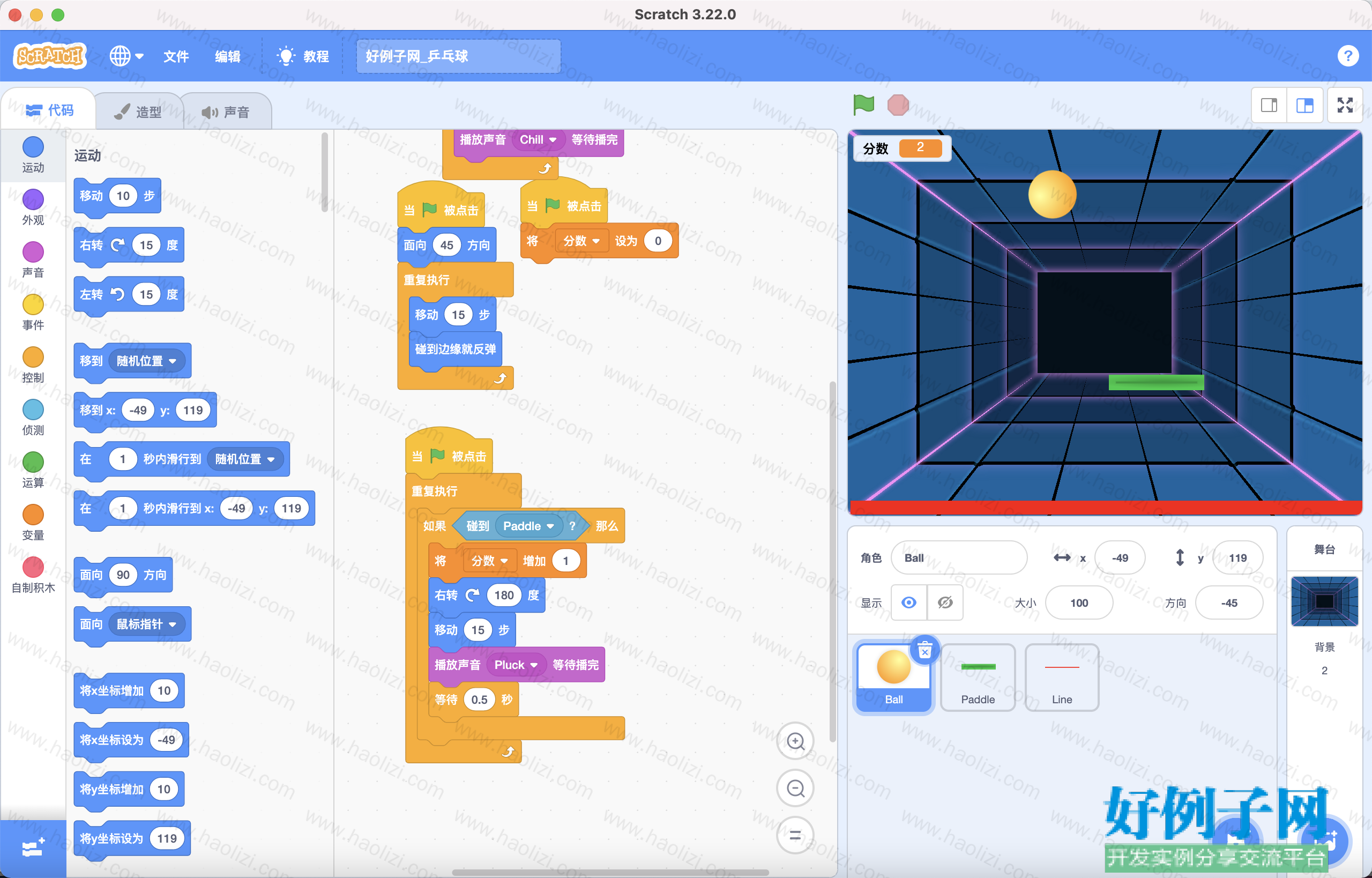Select the 声音 sound block category
Viewport: 1372px width, 878px height.
pos(33,260)
